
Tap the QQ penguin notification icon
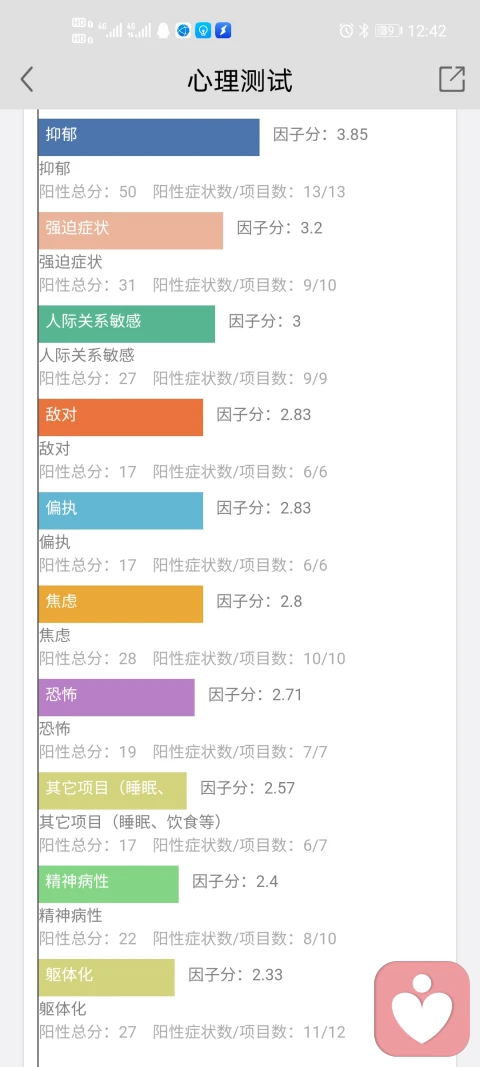pyautogui.click(x=163, y=31)
